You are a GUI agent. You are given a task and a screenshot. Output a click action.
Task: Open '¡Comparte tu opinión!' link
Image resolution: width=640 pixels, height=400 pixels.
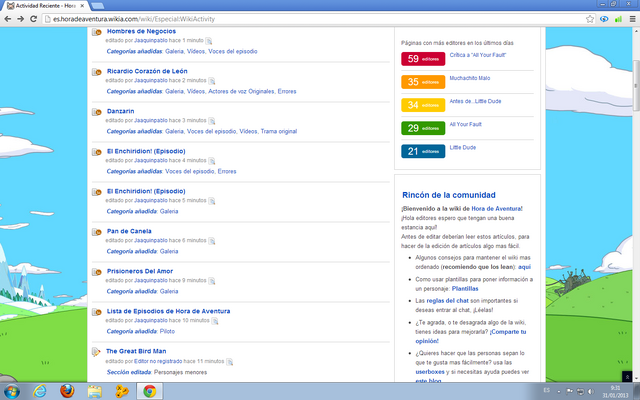(507, 332)
